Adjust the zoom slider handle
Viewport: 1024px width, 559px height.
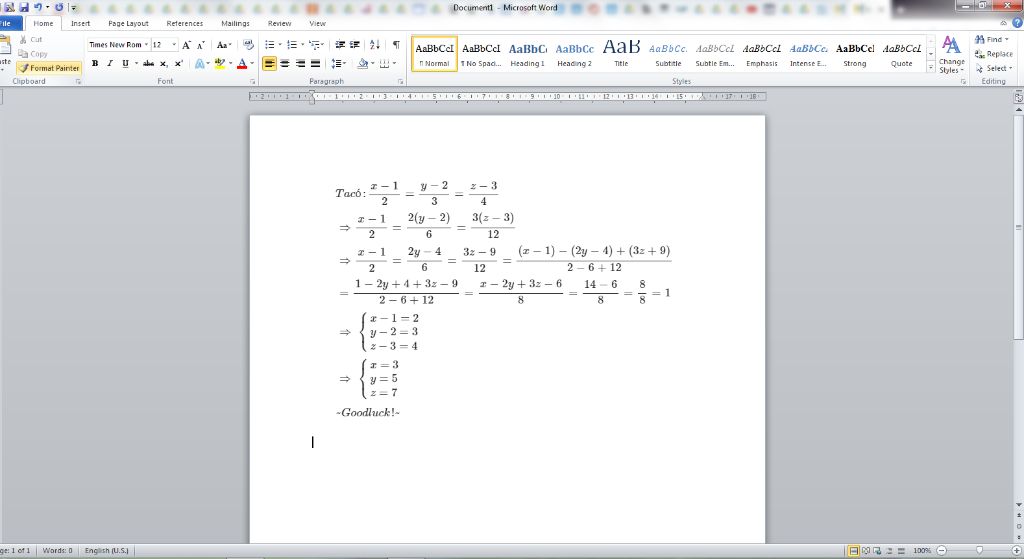(979, 551)
